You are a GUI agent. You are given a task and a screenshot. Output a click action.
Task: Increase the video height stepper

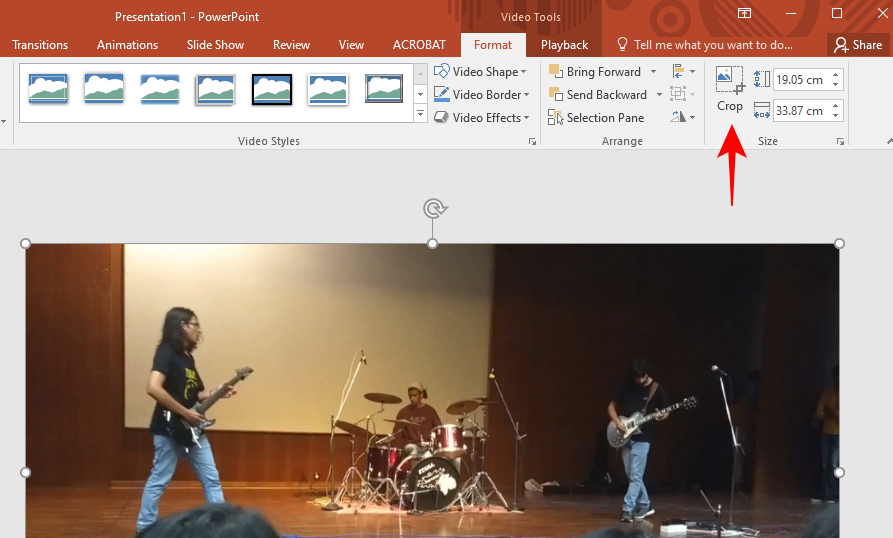coord(835,75)
